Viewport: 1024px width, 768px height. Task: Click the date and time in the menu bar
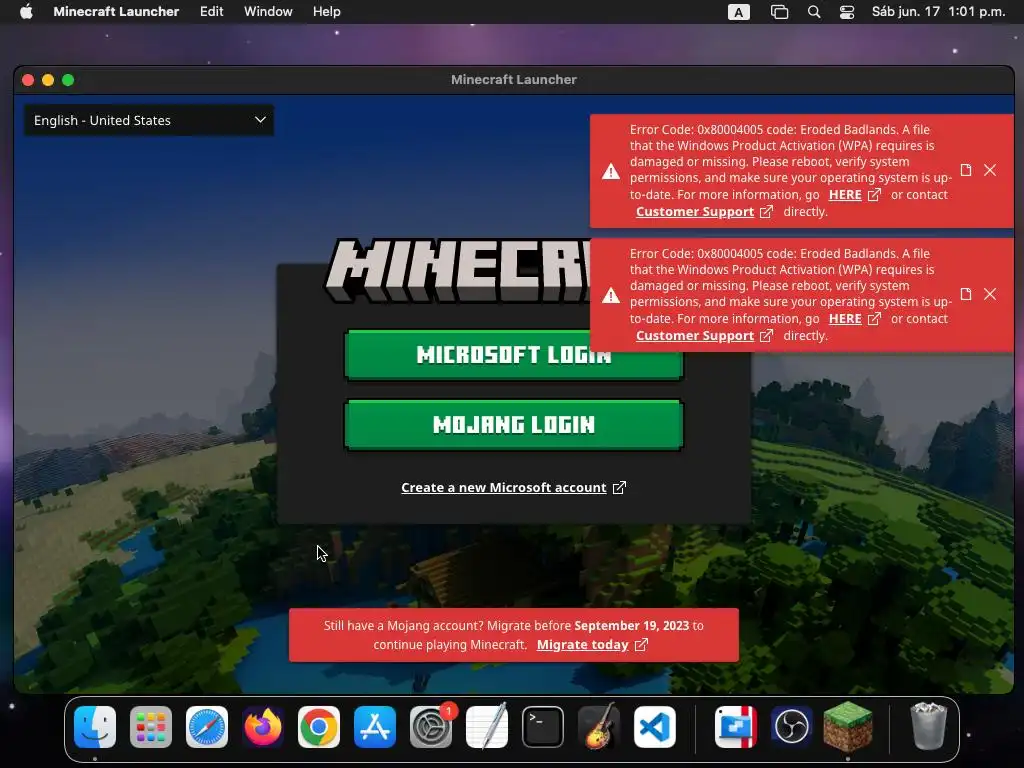click(x=938, y=12)
